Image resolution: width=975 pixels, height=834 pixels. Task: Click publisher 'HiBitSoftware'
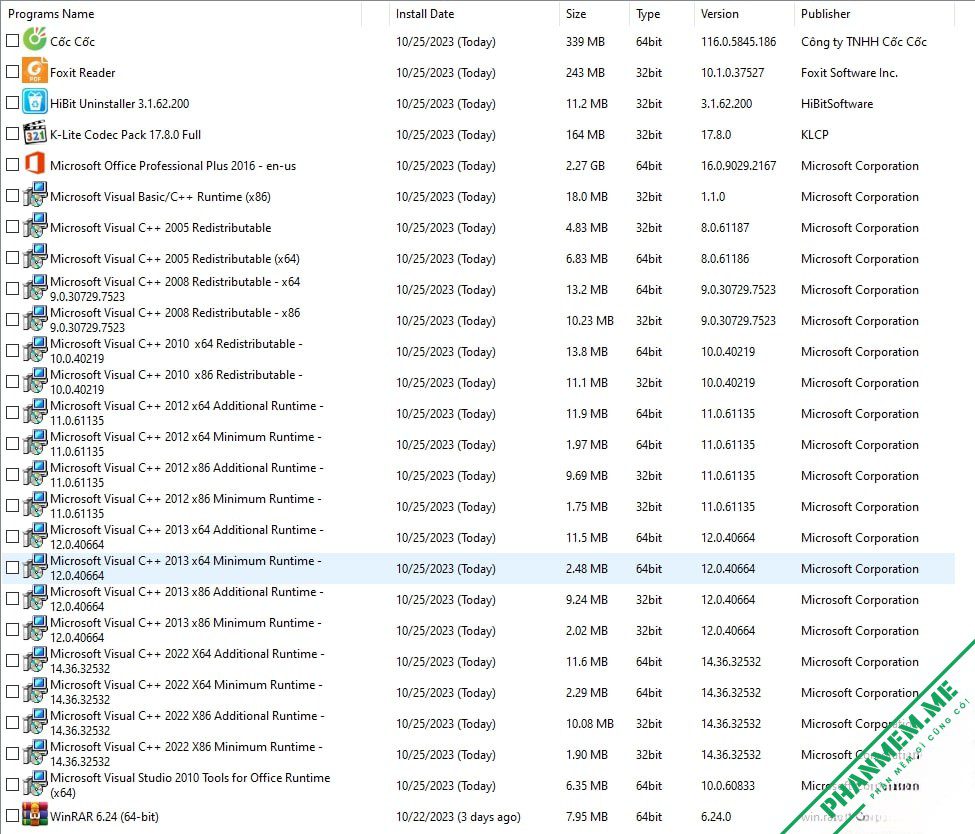837,104
